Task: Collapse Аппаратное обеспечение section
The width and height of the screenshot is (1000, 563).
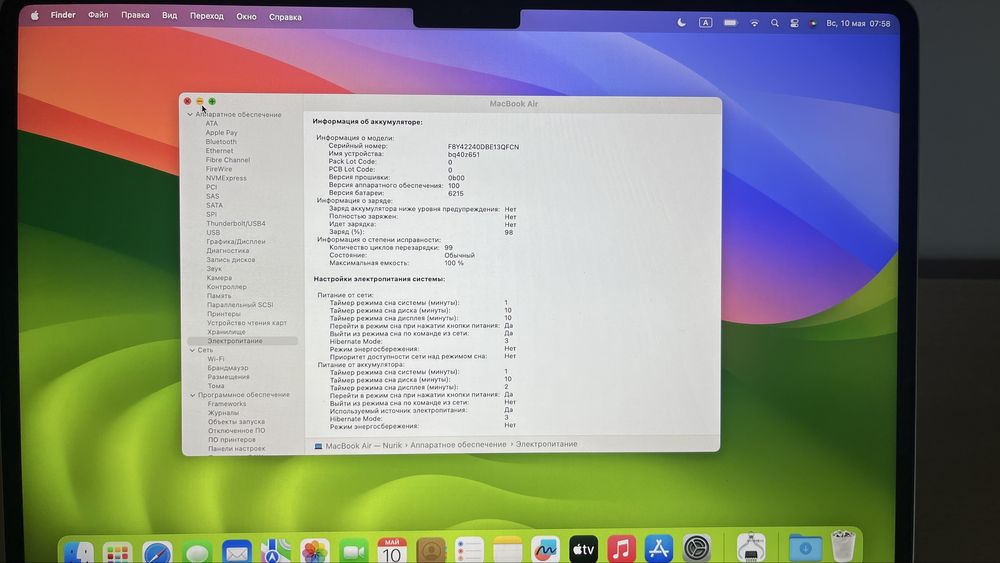Action: 190,115
